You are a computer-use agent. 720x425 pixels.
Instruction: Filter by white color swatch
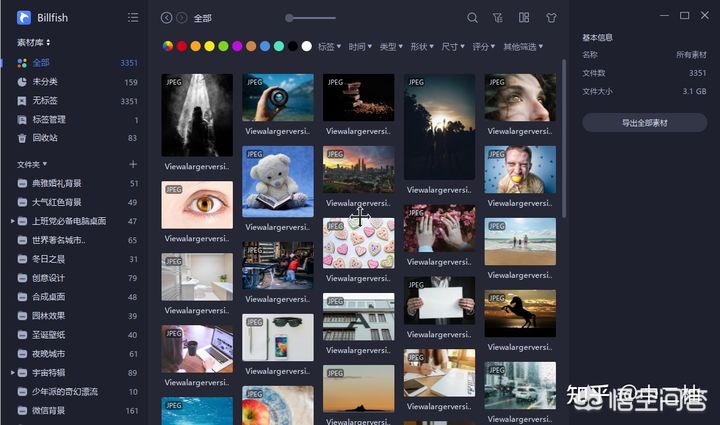pyautogui.click(x=307, y=46)
